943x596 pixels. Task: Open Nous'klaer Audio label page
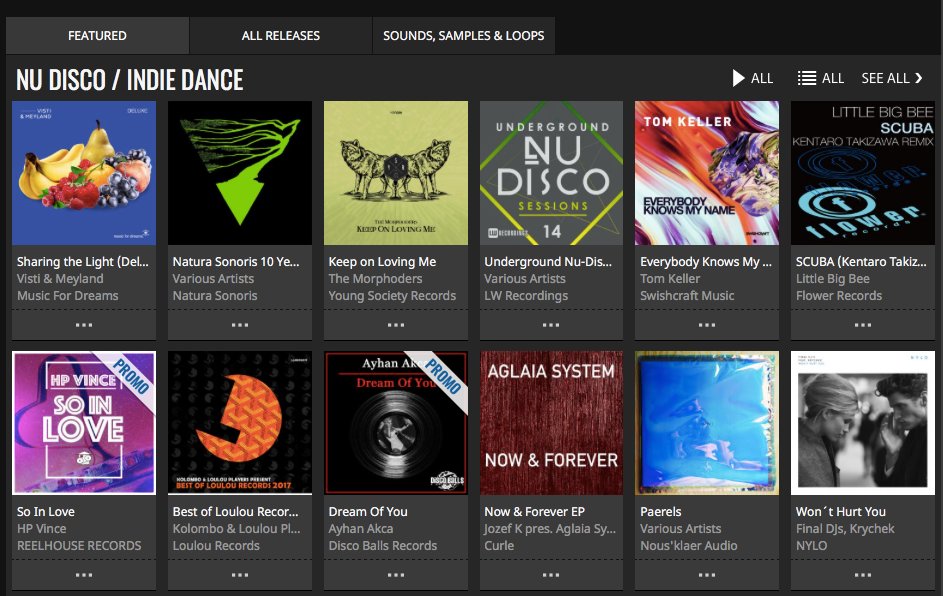[689, 545]
